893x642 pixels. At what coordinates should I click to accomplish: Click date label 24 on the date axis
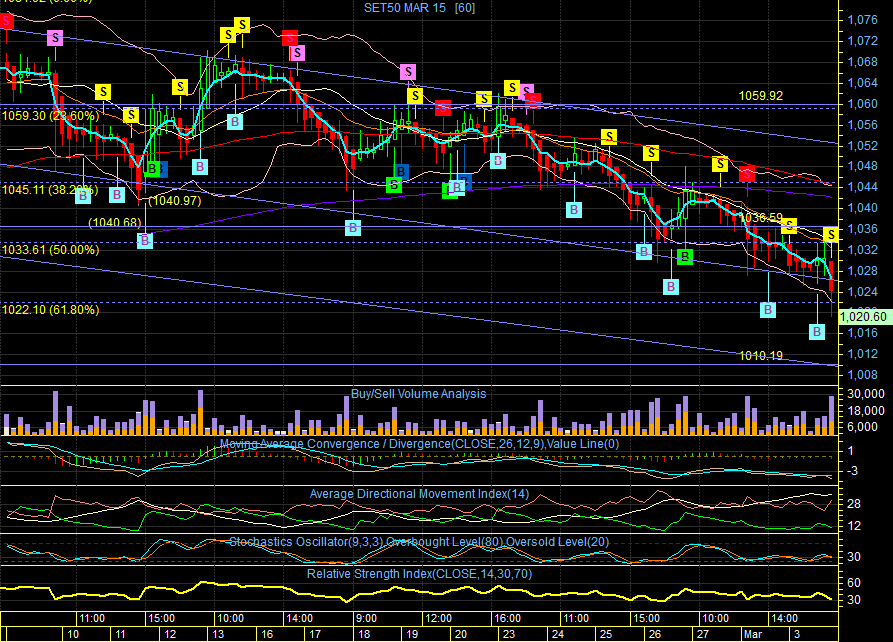(x=558, y=634)
